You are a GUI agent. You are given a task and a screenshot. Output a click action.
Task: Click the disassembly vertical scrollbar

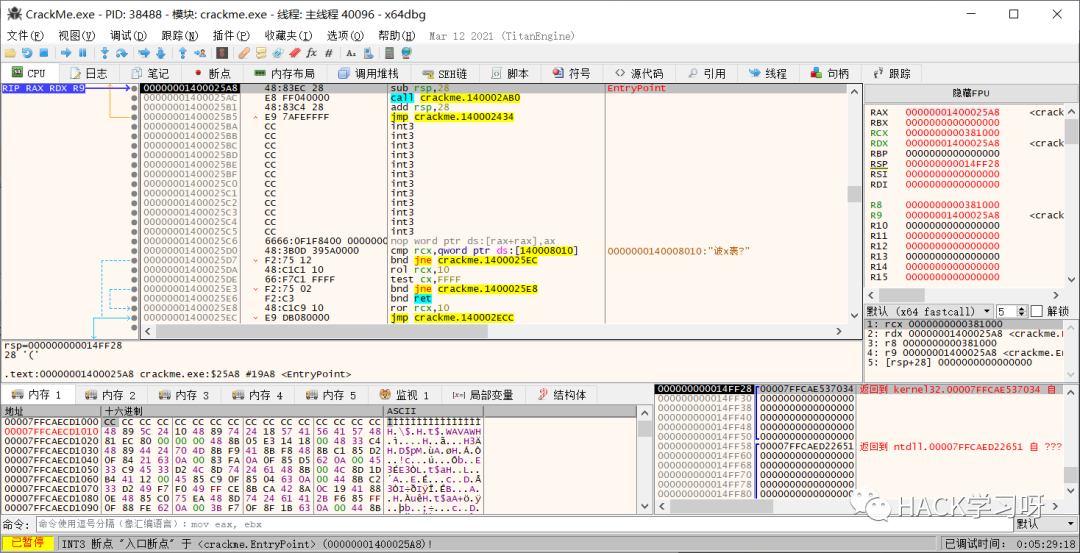pos(853,200)
